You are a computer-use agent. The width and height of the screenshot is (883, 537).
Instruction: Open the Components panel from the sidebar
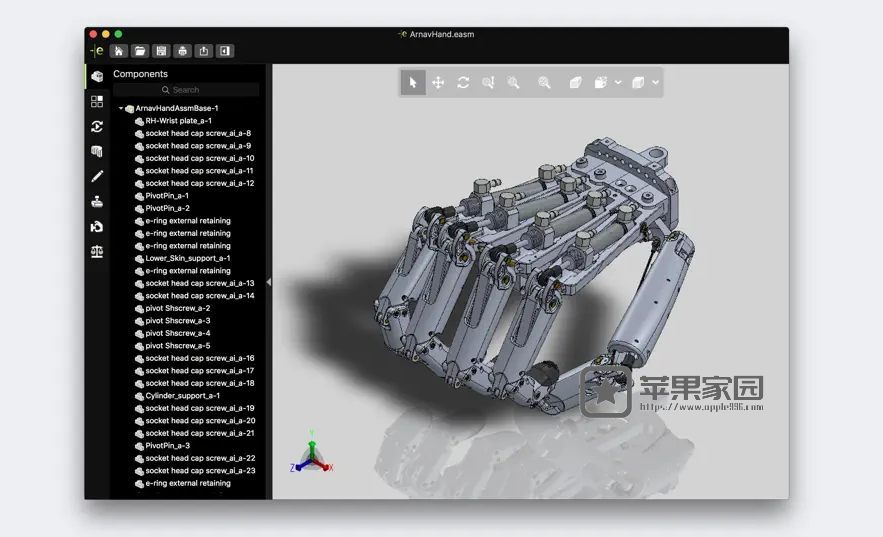pyautogui.click(x=97, y=77)
